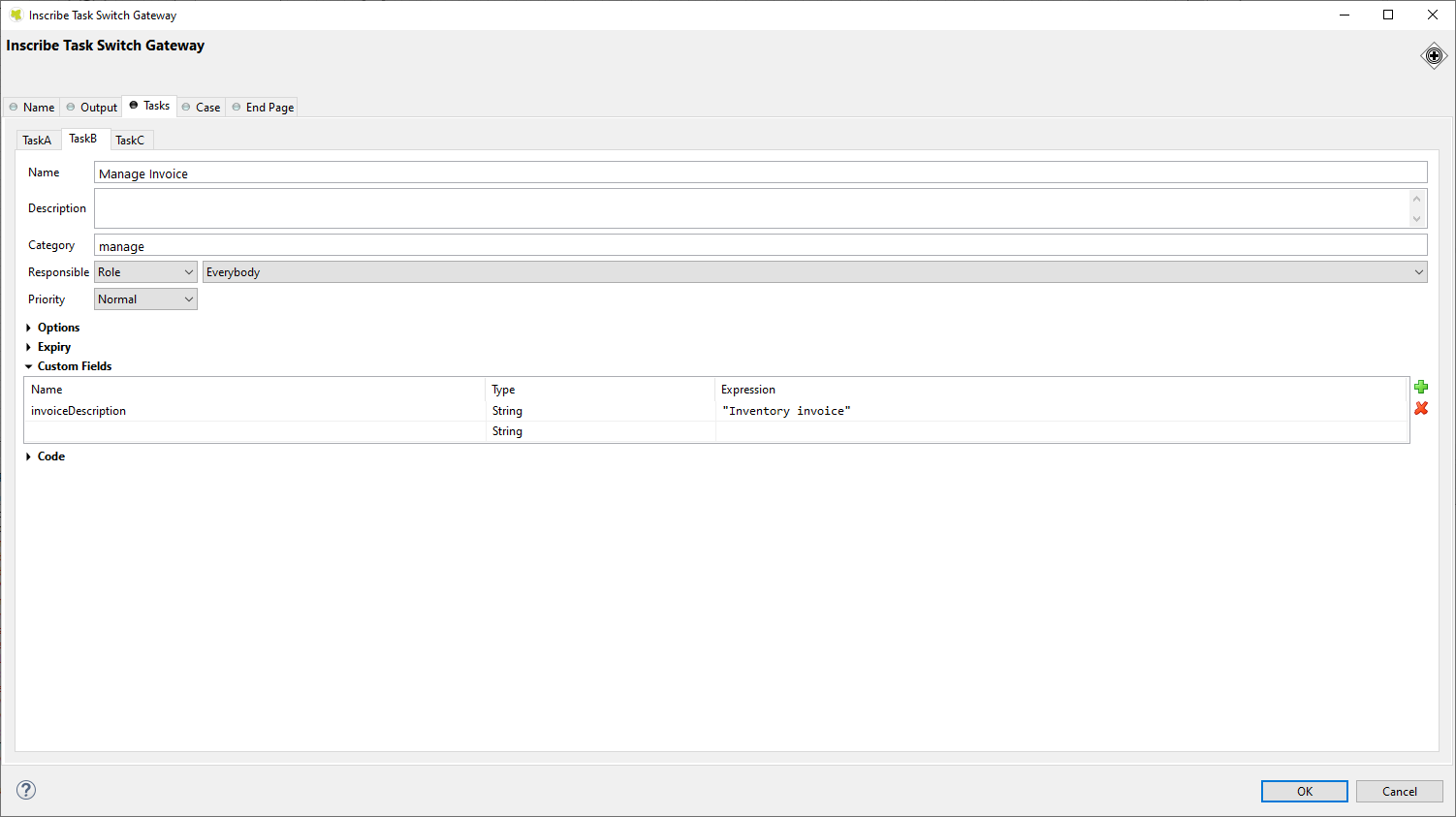1456x817 pixels.
Task: Open the Everybody role dropdown
Action: point(1418,271)
